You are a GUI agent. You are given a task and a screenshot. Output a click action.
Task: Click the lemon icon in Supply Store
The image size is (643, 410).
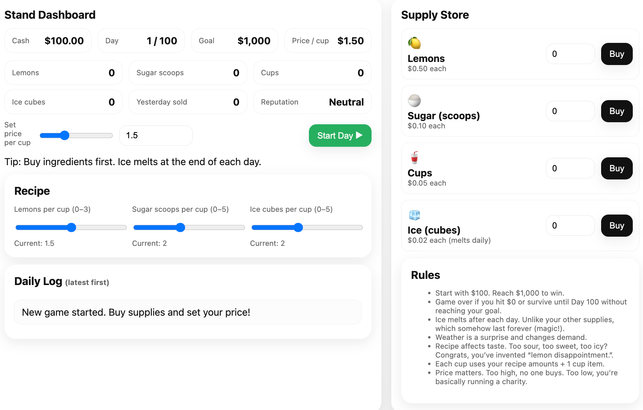click(414, 43)
